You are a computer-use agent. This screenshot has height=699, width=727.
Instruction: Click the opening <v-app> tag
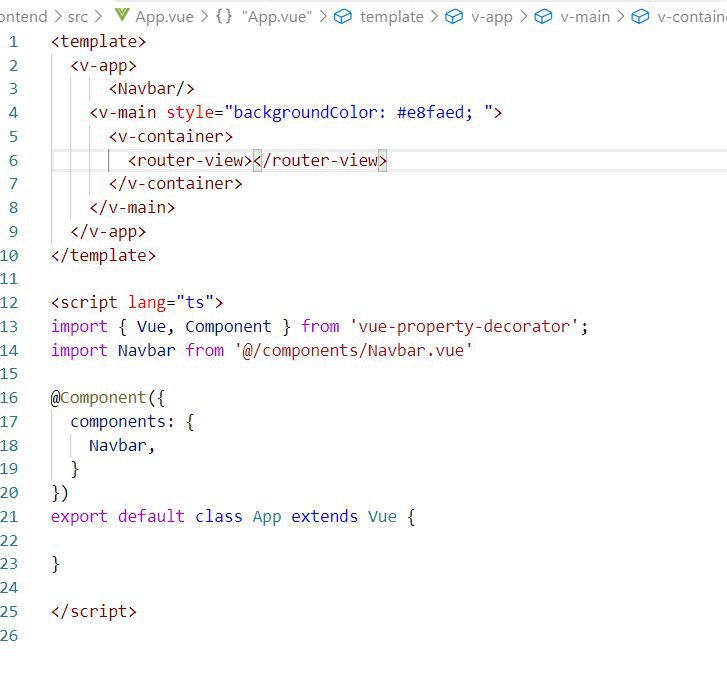coord(103,66)
